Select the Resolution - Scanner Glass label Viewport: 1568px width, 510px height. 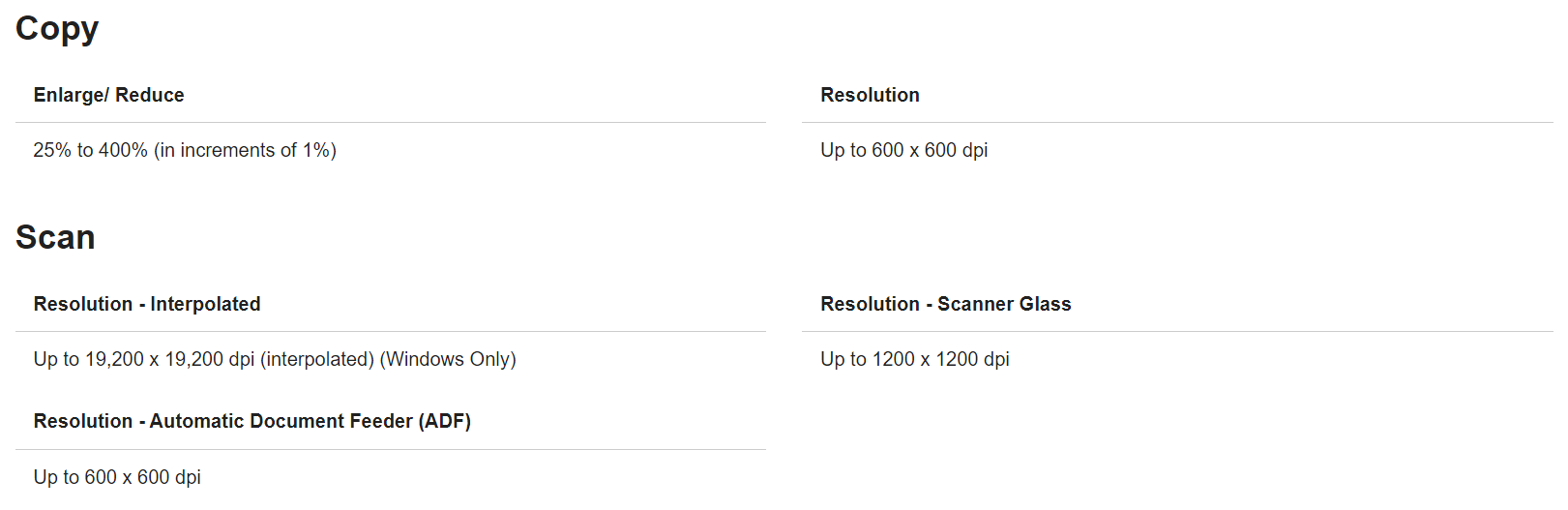click(x=945, y=304)
